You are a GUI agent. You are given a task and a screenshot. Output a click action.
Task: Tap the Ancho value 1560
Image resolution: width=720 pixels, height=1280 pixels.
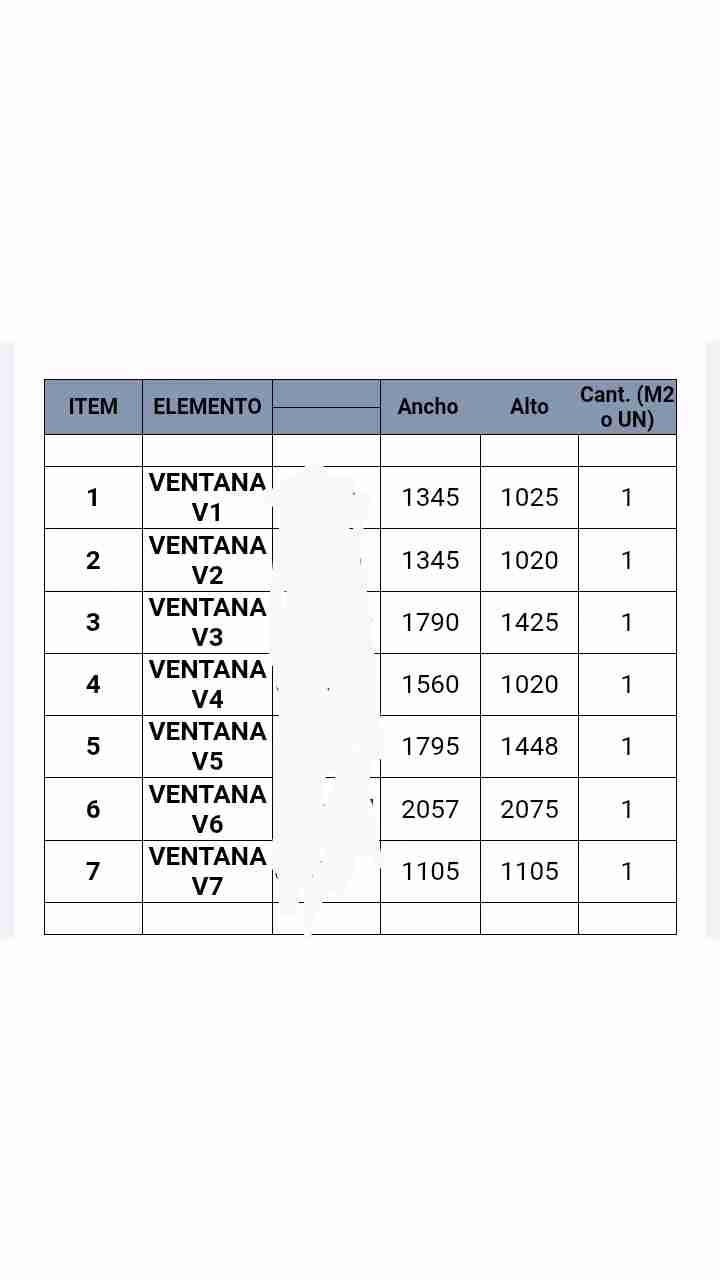tap(430, 684)
